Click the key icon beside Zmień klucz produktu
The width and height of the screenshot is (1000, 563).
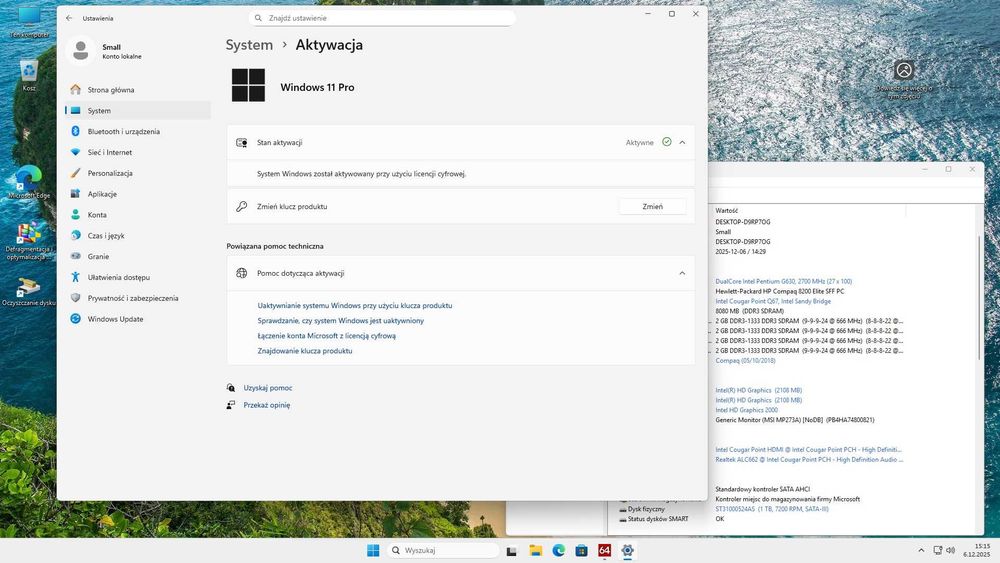(x=242, y=207)
